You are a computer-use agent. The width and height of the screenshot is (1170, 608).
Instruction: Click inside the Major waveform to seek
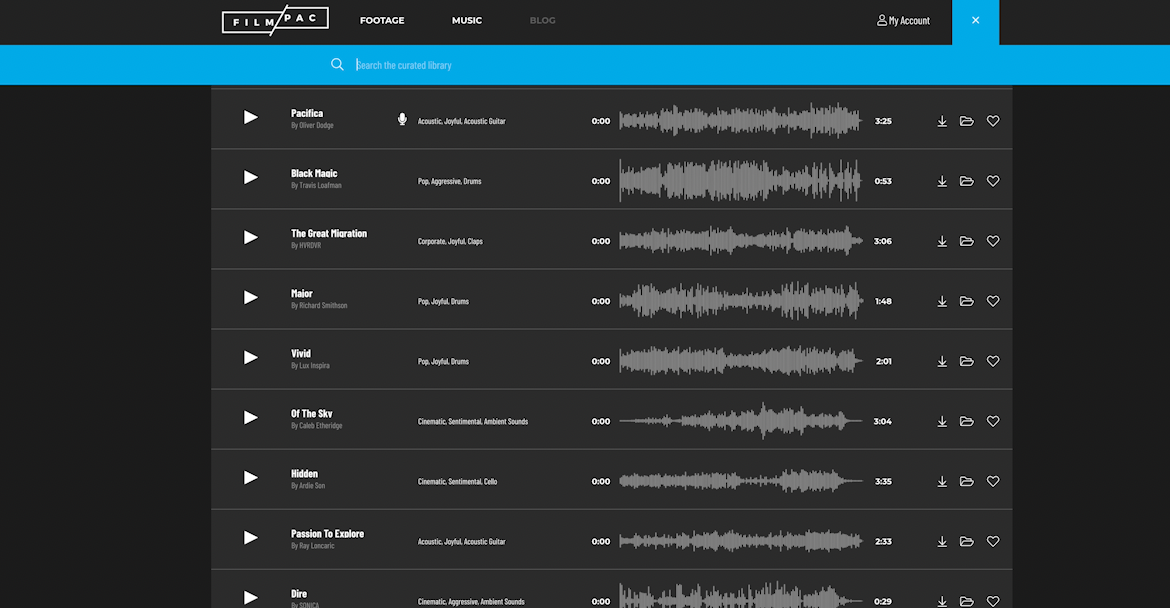pos(740,300)
